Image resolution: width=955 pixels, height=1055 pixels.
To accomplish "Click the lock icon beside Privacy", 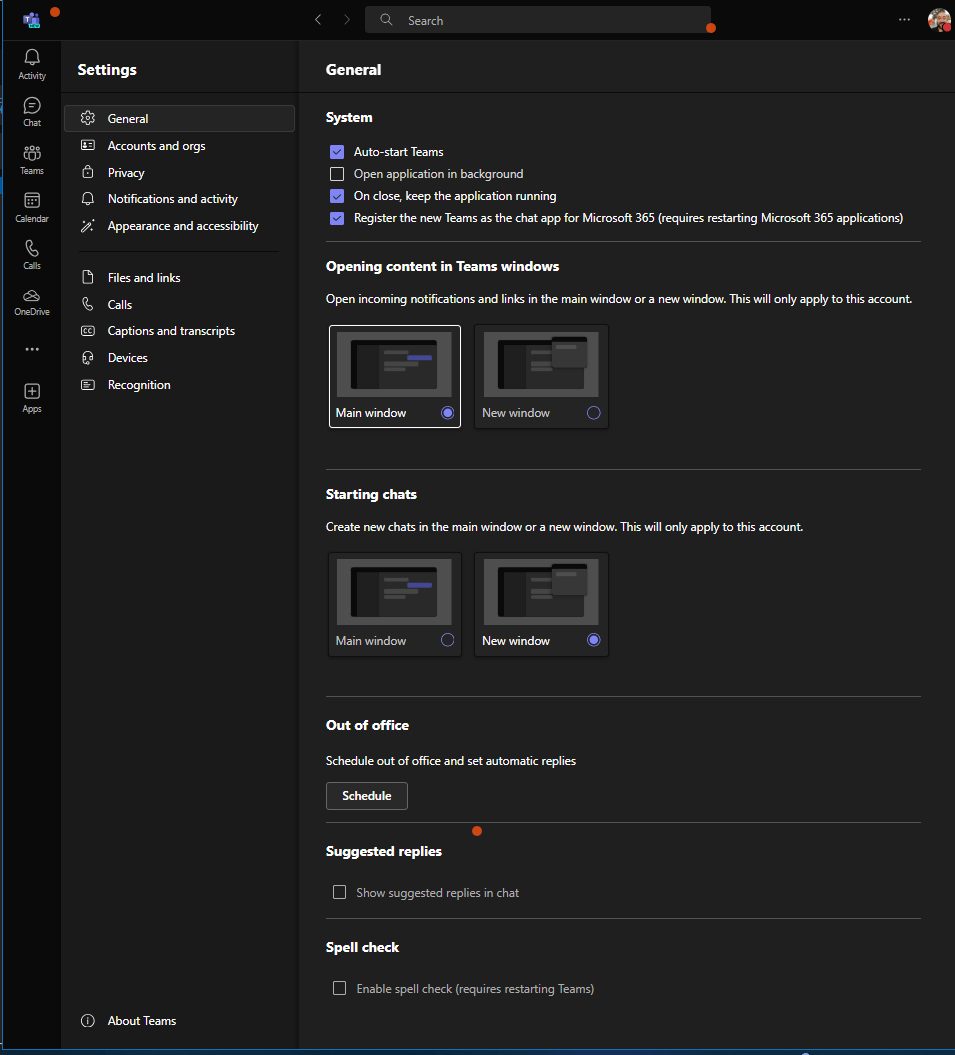I will click(x=87, y=172).
